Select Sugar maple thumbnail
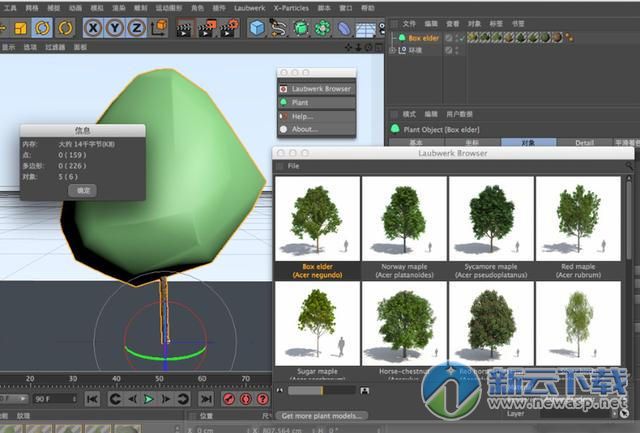The height and width of the screenshot is (433, 640). point(318,323)
